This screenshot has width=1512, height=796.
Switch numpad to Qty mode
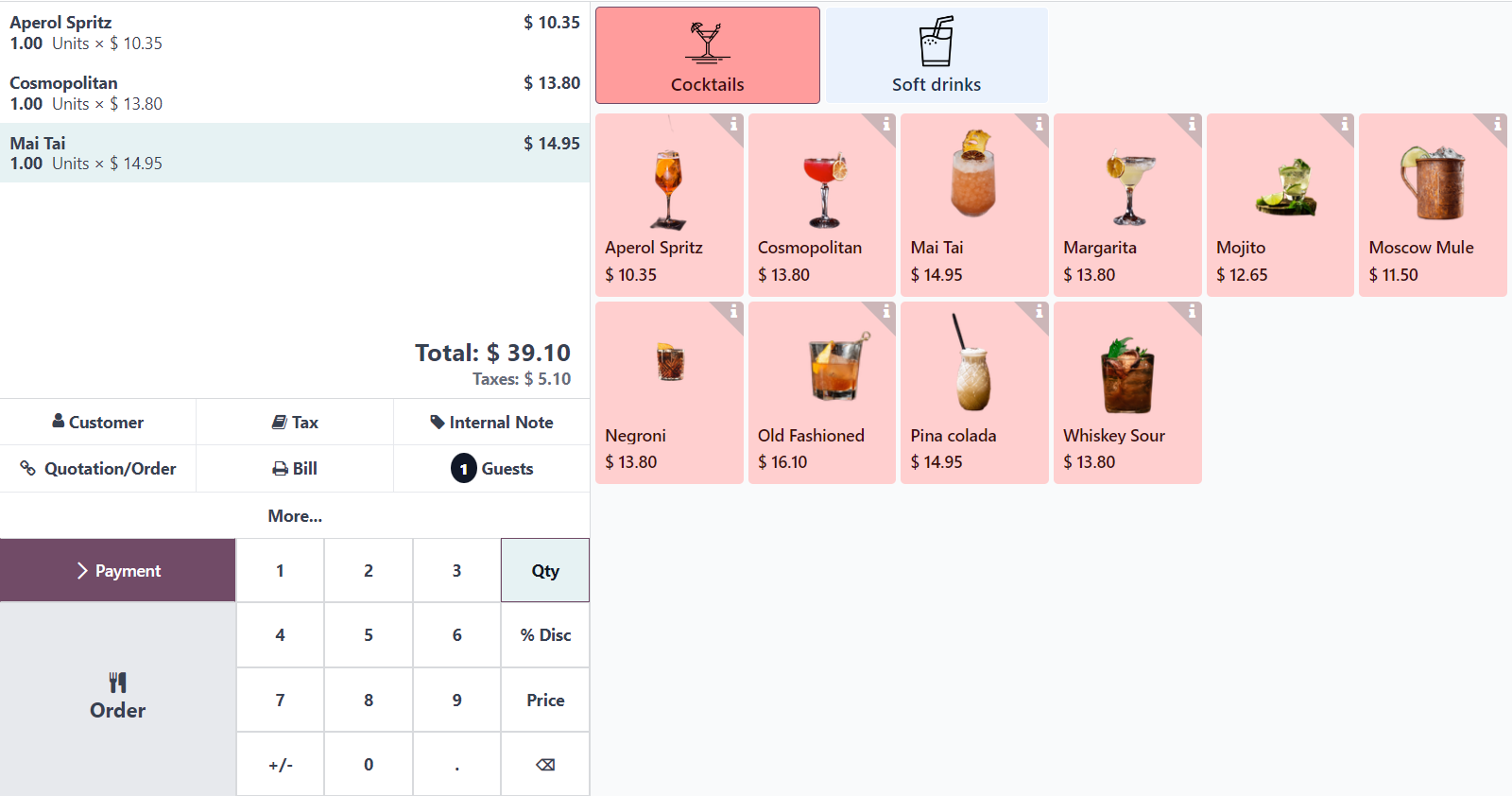[x=545, y=570]
